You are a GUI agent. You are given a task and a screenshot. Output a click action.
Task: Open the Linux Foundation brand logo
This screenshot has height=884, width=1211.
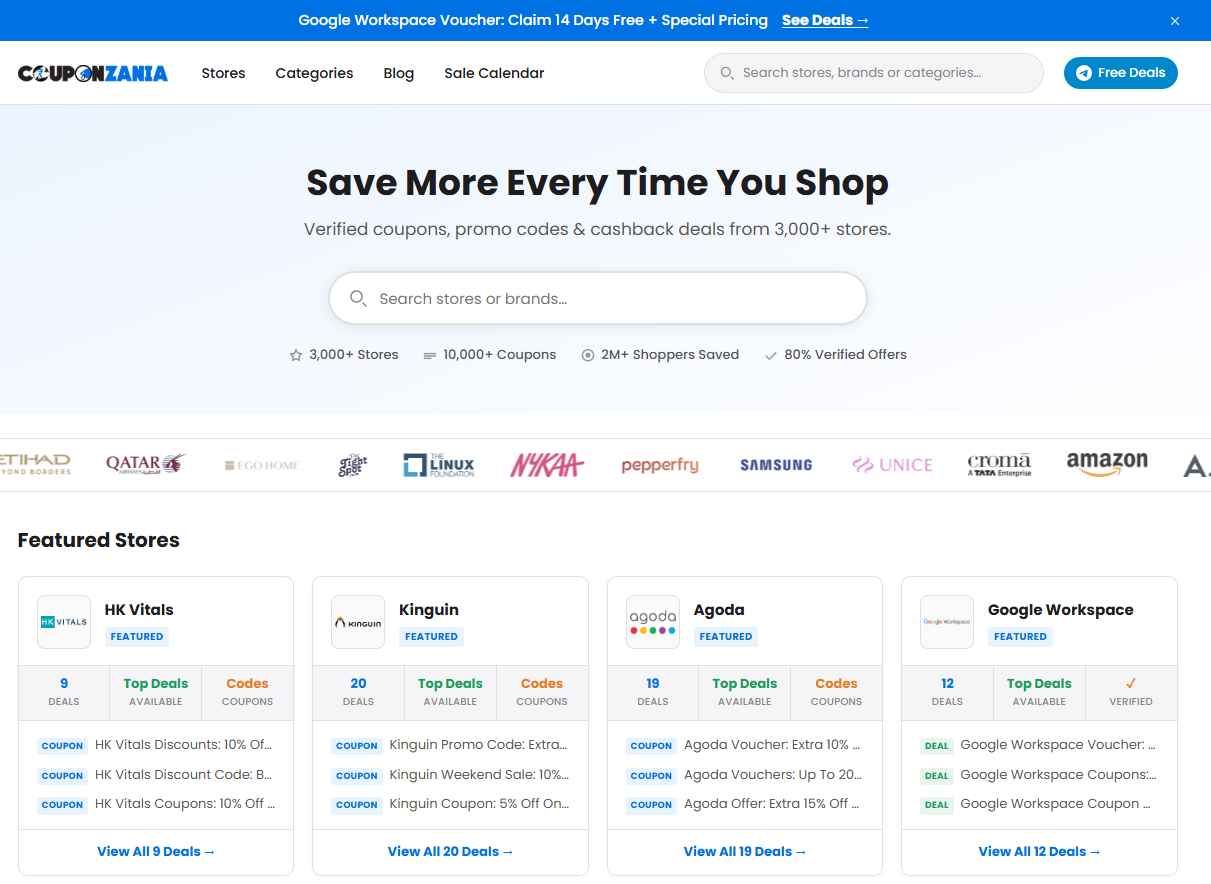click(439, 465)
